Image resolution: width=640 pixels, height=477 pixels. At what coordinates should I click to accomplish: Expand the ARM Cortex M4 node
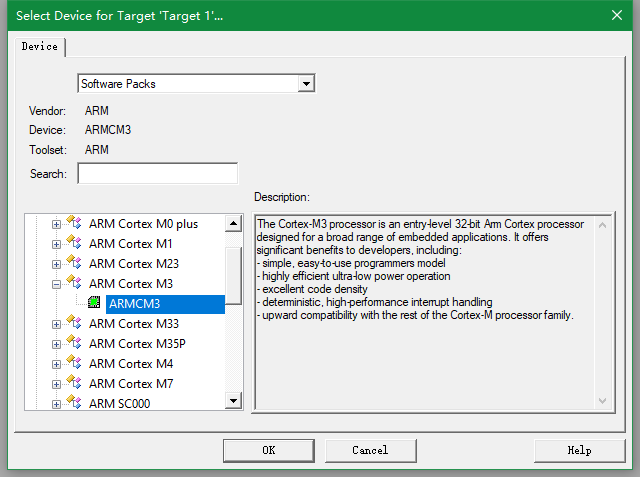pos(56,364)
